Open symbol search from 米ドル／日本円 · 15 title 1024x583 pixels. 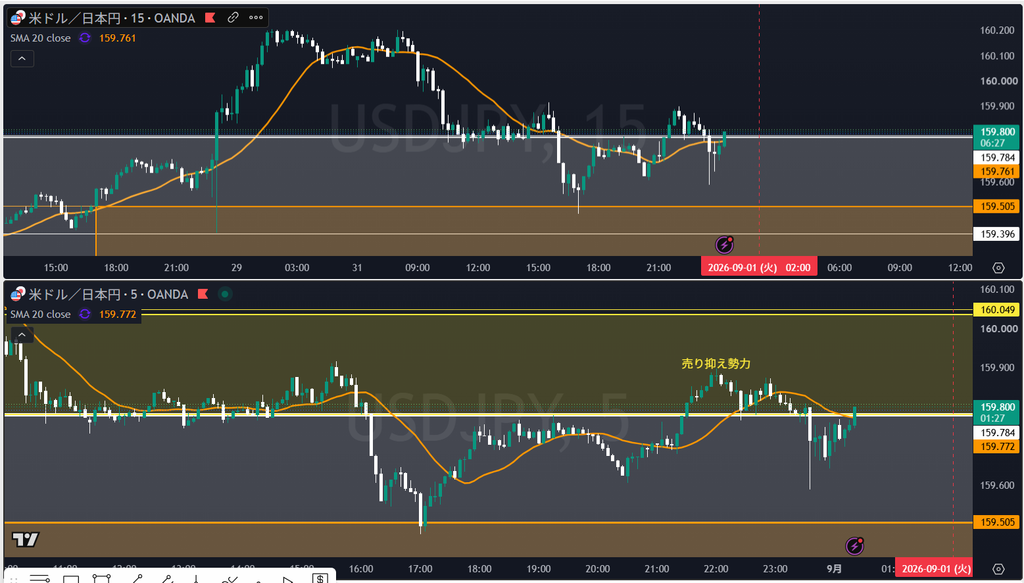[x=104, y=18]
